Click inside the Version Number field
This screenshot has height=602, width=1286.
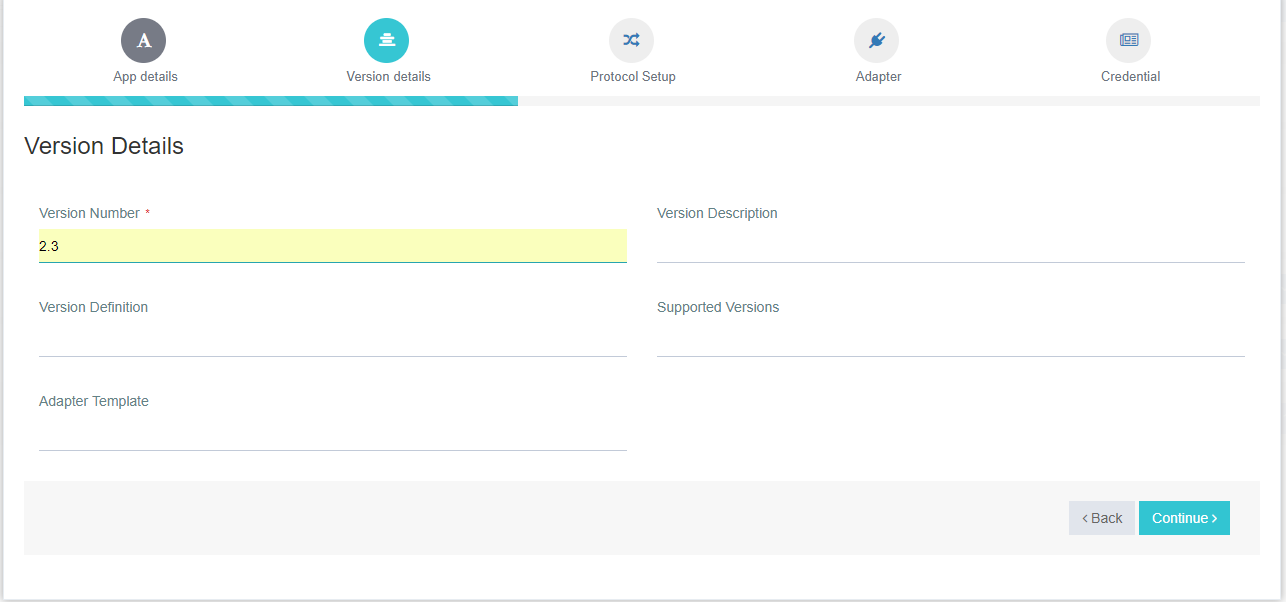coord(332,245)
